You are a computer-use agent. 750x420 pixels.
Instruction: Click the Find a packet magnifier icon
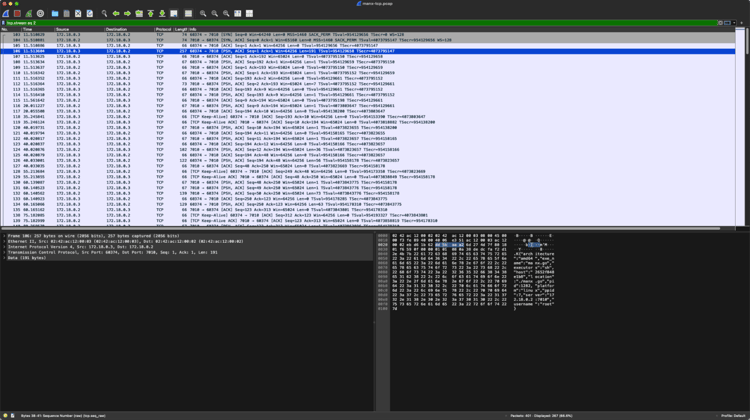104,14
